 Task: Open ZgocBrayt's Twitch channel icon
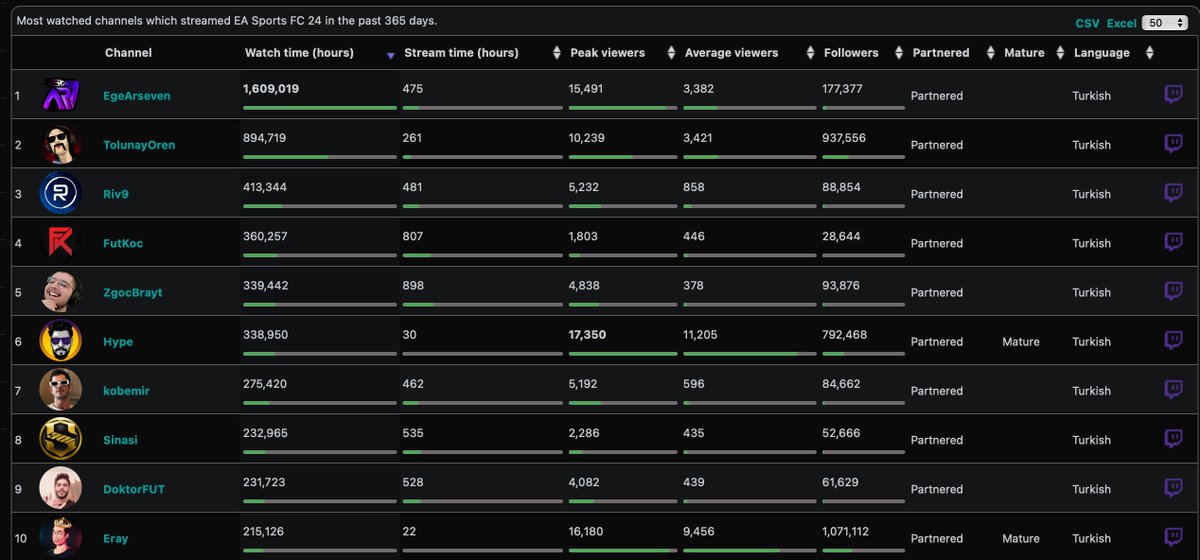point(1174,291)
